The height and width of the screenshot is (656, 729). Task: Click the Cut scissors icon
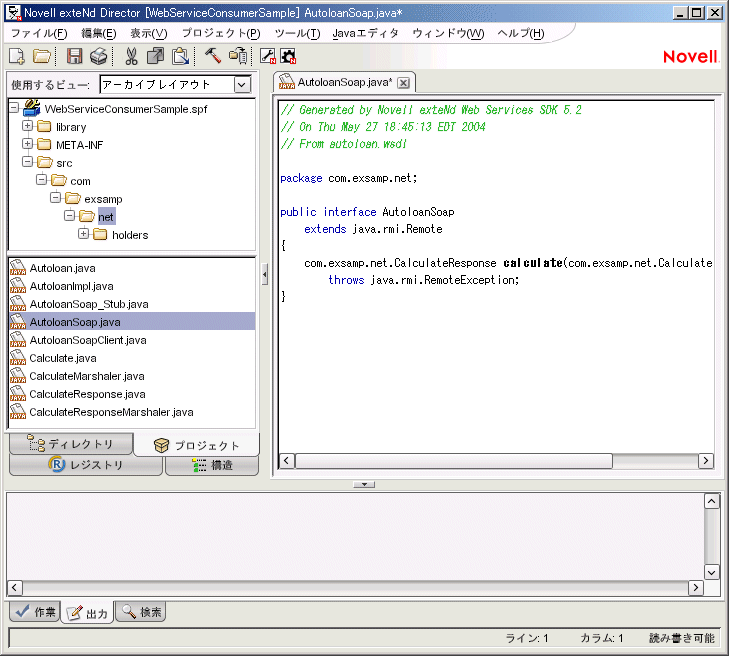tap(131, 56)
